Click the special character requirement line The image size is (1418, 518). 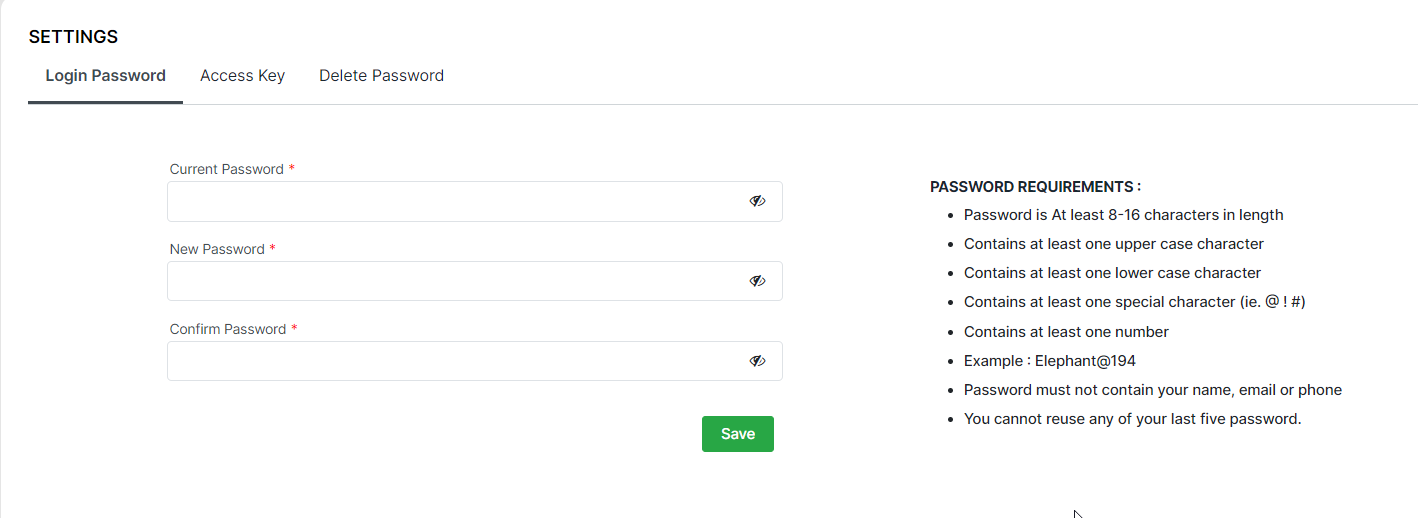coord(1134,302)
